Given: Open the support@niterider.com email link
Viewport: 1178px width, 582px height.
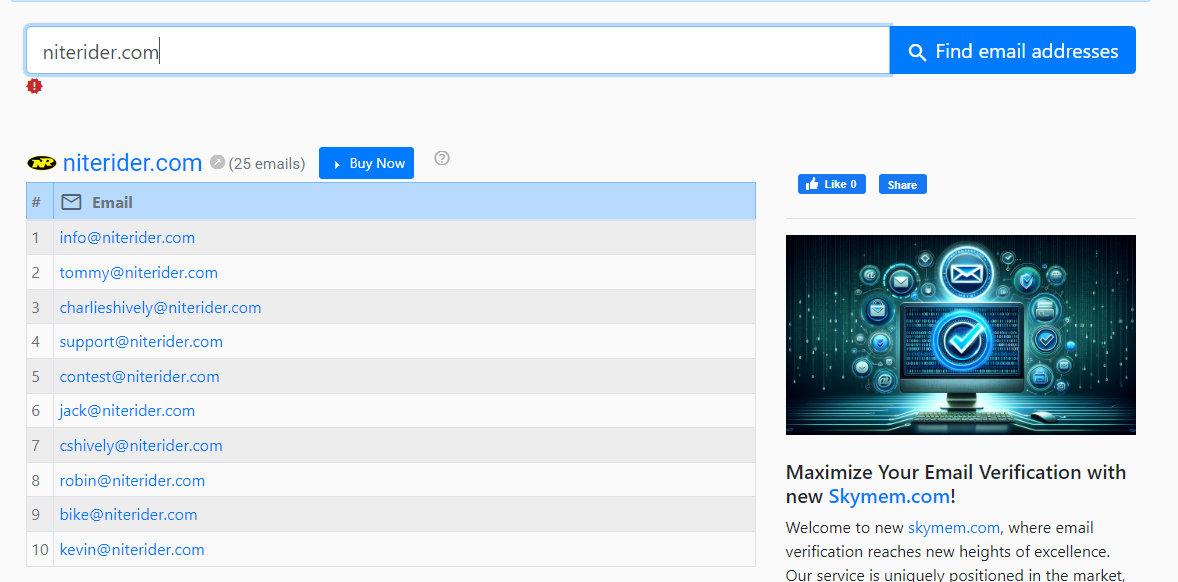Looking at the screenshot, I should point(141,342).
